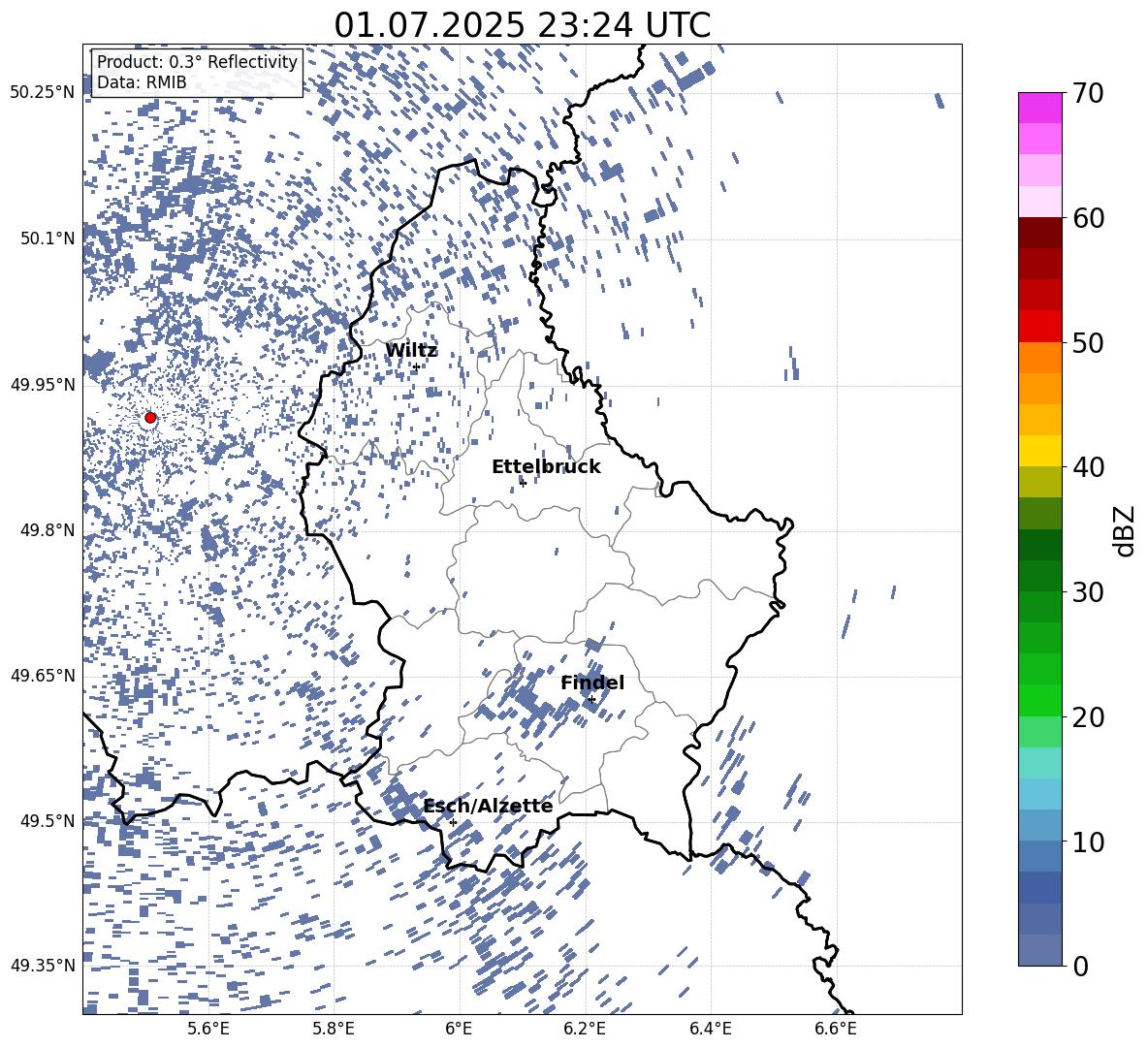
Task: Click the 6.2°E longitude label
Action: tap(585, 1029)
